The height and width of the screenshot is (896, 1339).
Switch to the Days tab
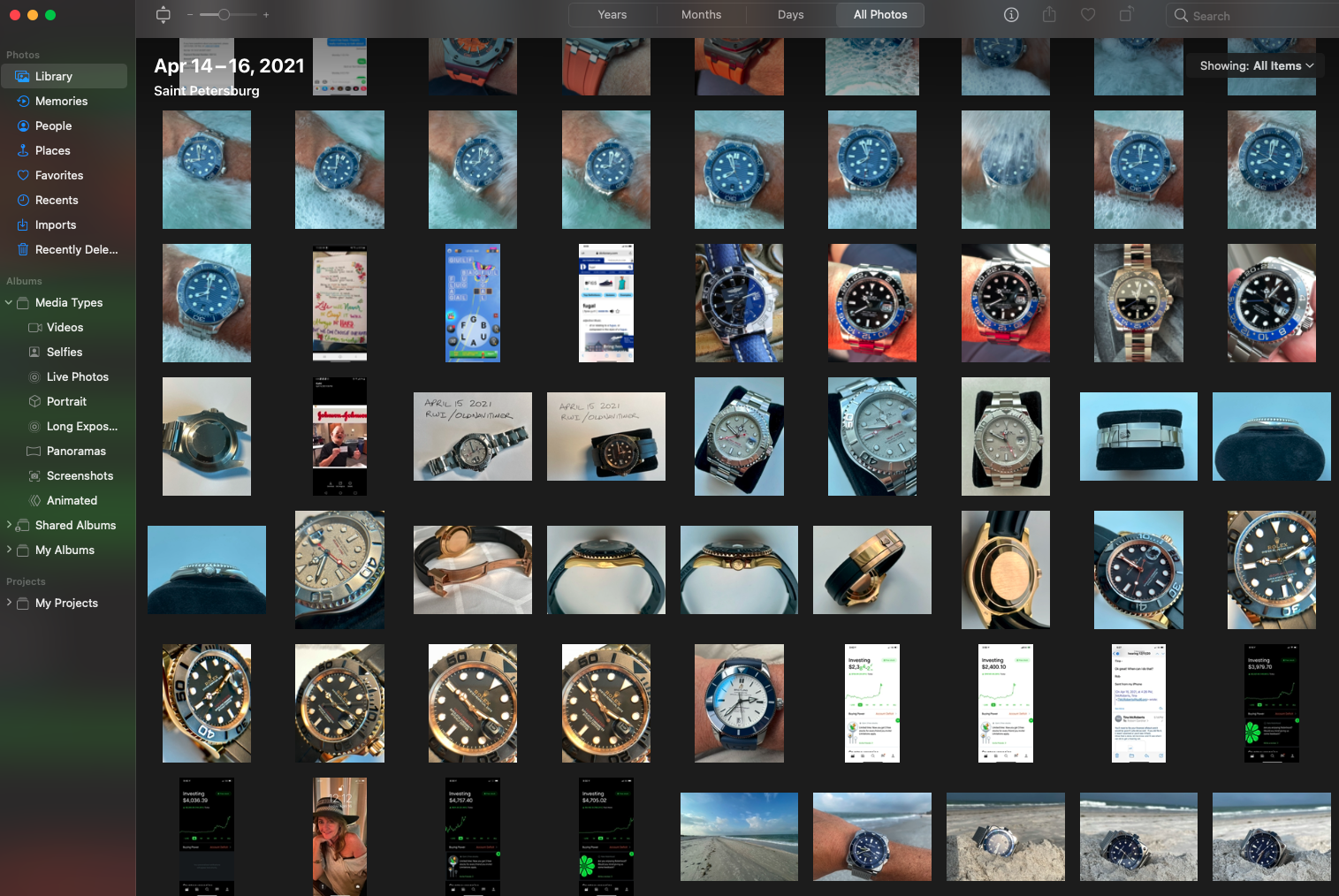click(791, 15)
